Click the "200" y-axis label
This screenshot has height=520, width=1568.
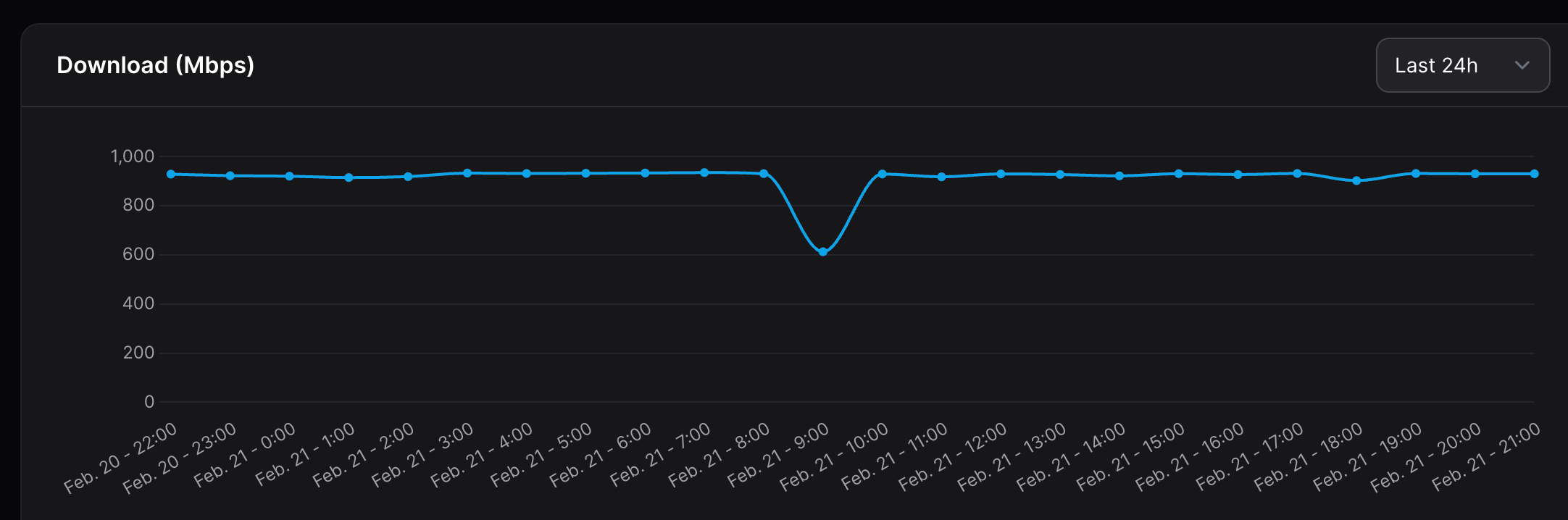point(138,353)
